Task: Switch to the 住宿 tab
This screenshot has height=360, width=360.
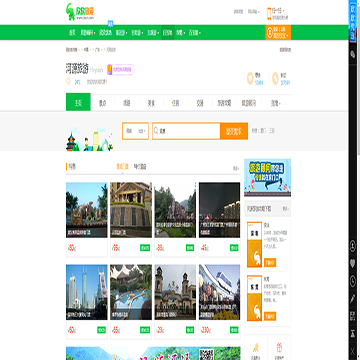Action: click(x=176, y=104)
